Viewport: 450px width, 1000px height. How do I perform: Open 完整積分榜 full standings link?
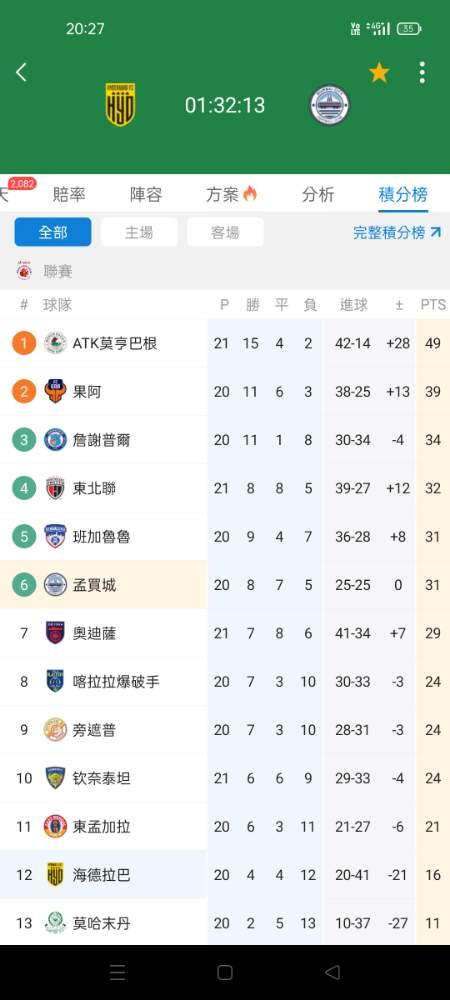(397, 232)
